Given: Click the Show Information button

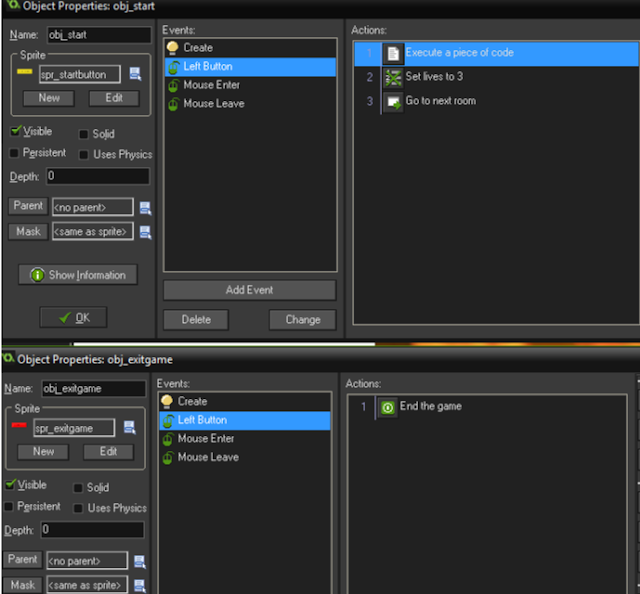Looking at the screenshot, I should pyautogui.click(x=78, y=275).
